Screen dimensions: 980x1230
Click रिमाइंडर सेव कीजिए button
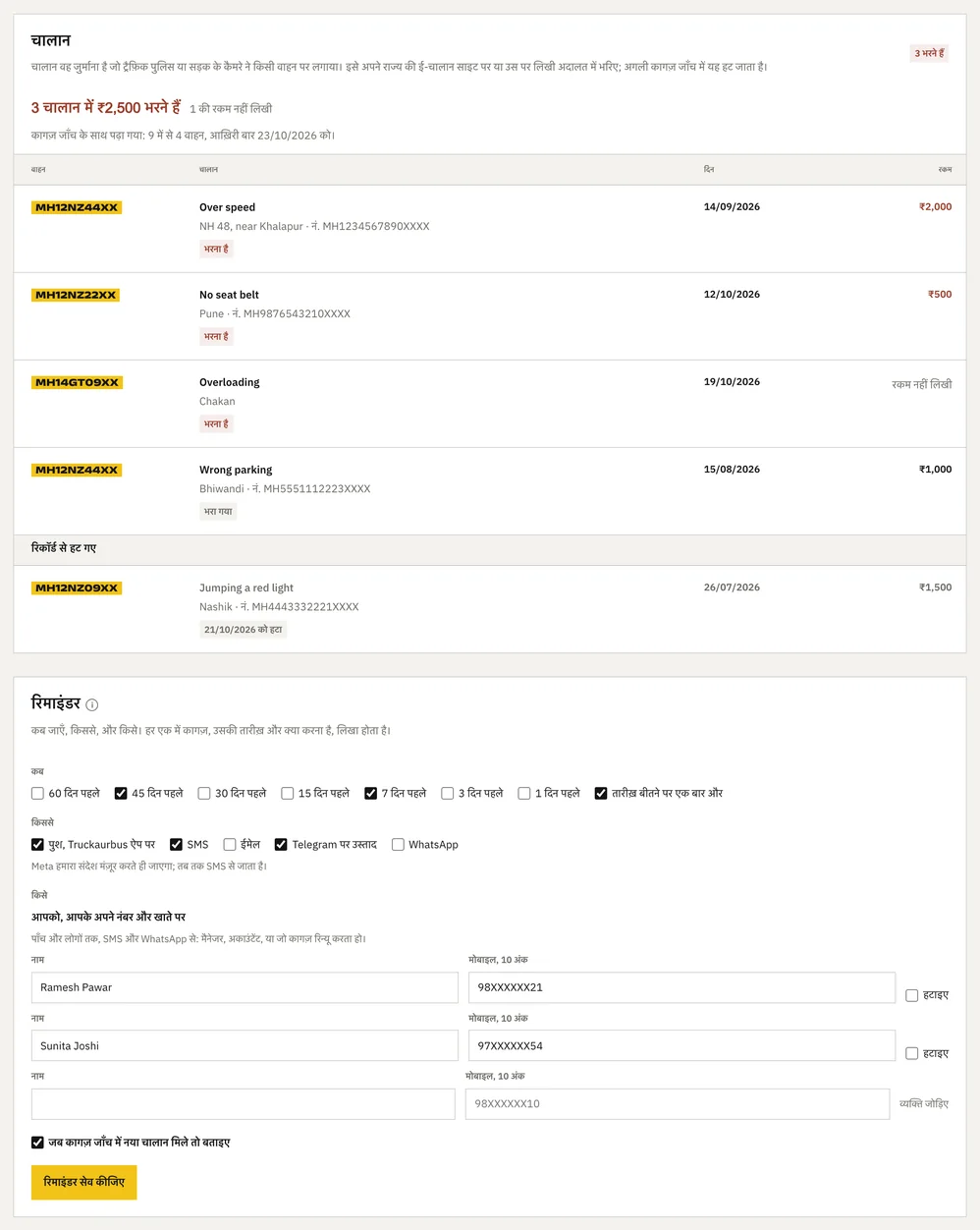tap(84, 1182)
